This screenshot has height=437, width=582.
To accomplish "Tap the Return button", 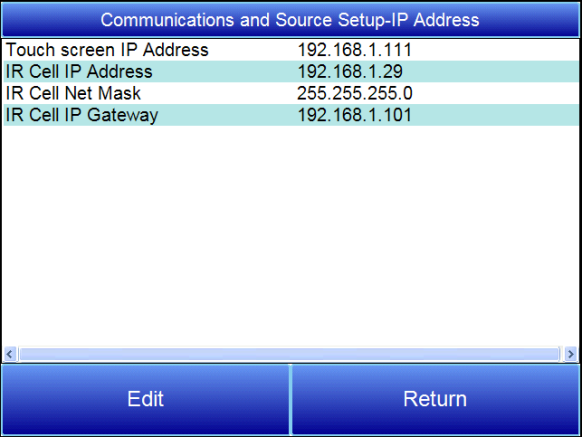I will [x=435, y=399].
